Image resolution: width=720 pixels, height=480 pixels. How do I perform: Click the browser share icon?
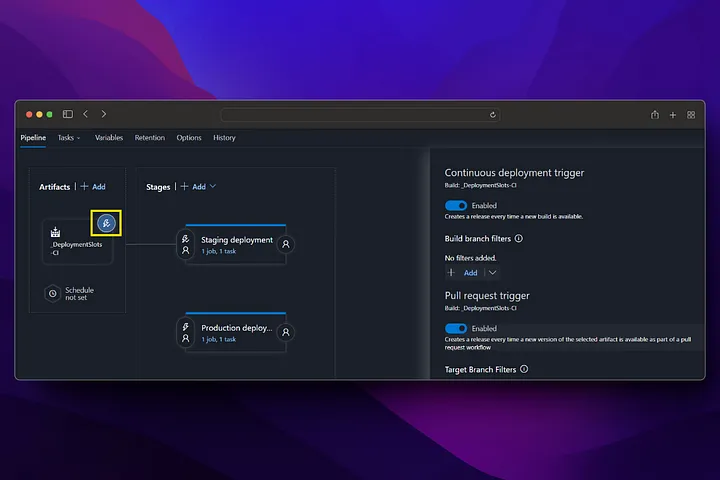pos(655,114)
